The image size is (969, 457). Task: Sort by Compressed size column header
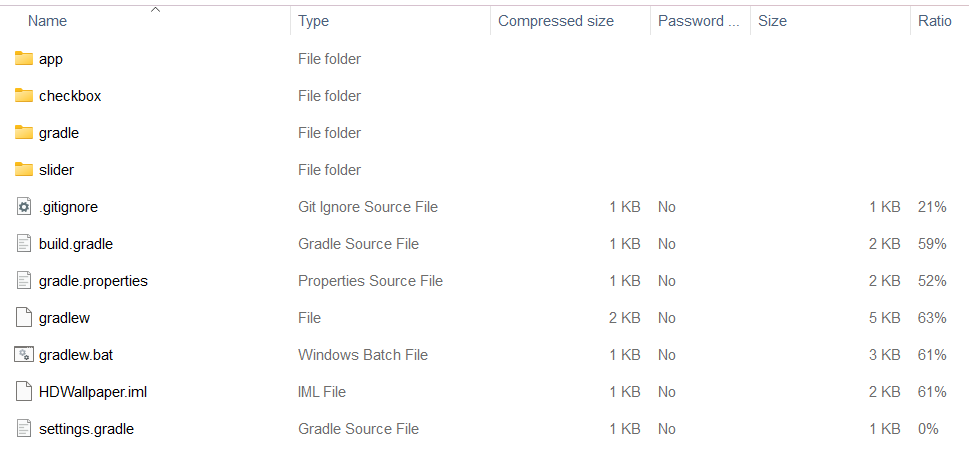pos(556,21)
